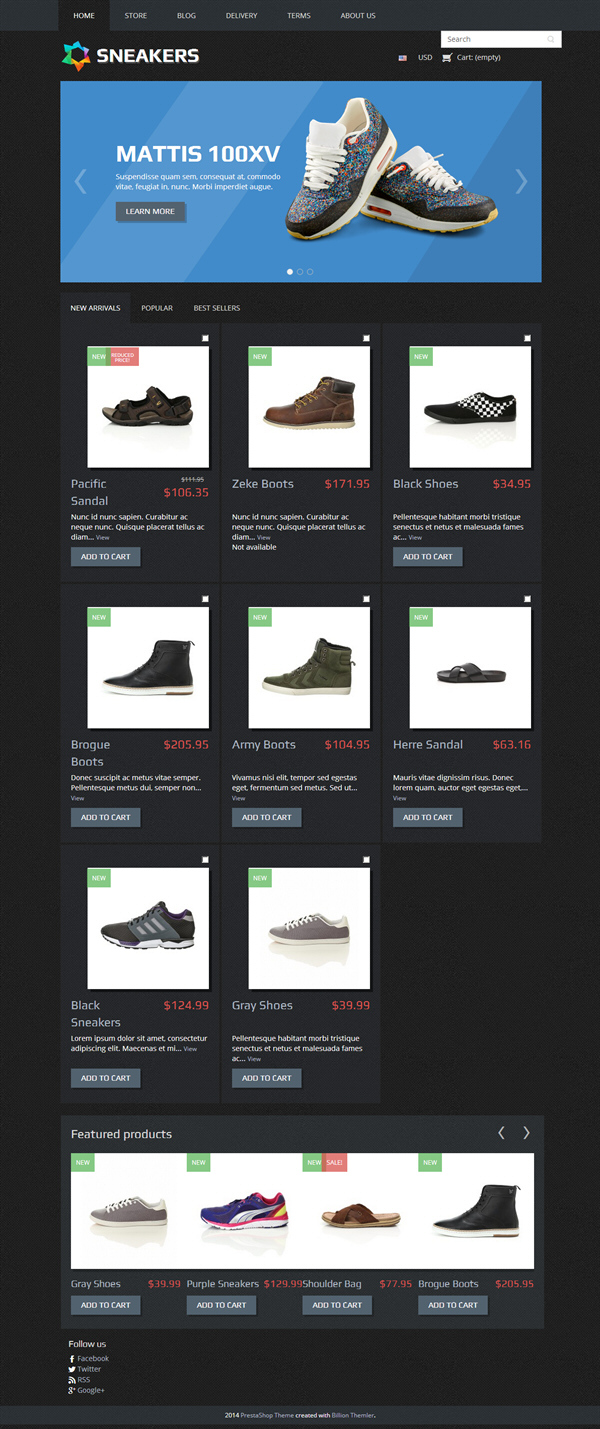Select the second banner slide dot

click(300, 271)
